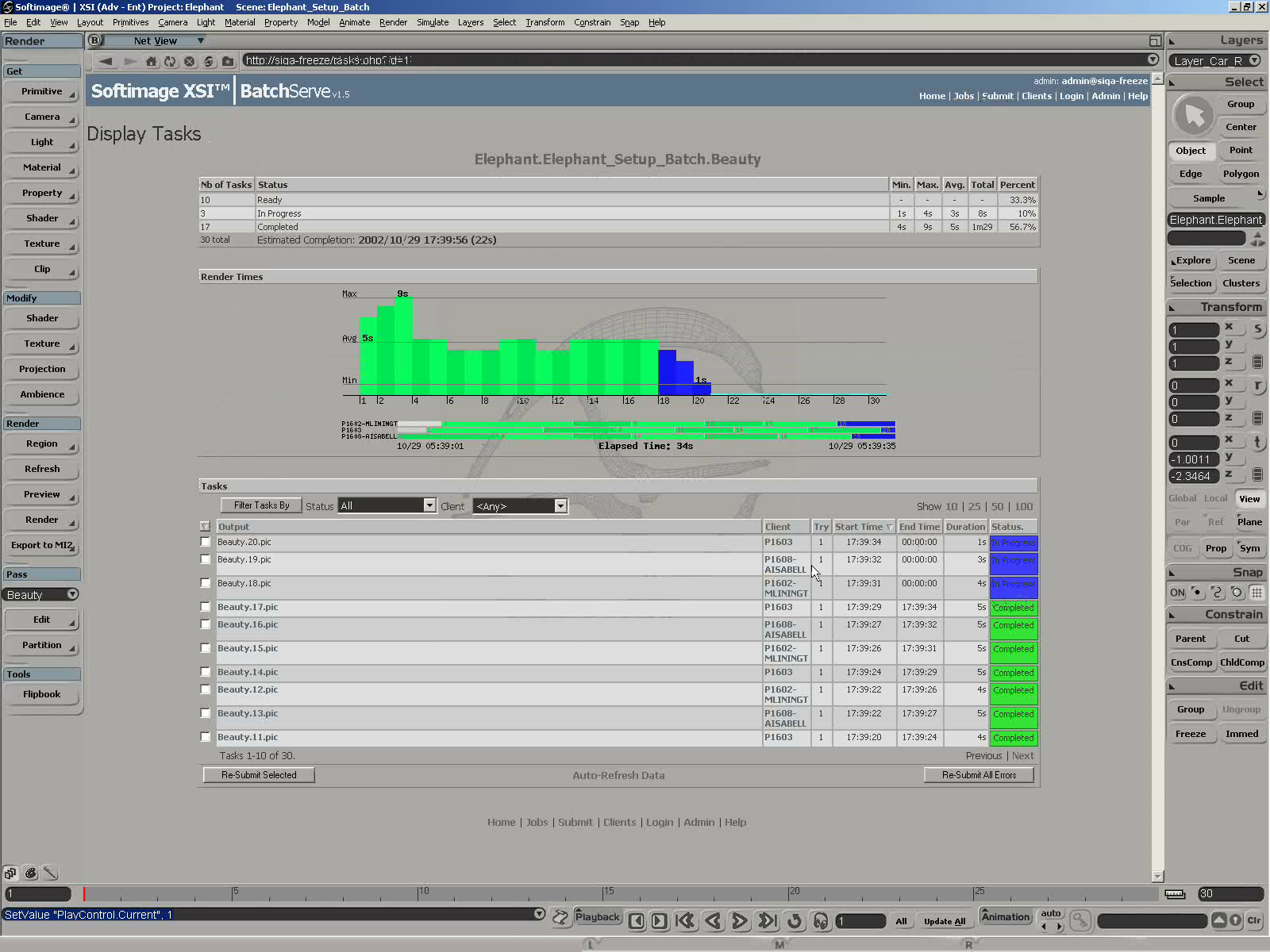1270x952 pixels.
Task: Tick the checkbox for Beauty.17.pic
Action: tap(206, 607)
